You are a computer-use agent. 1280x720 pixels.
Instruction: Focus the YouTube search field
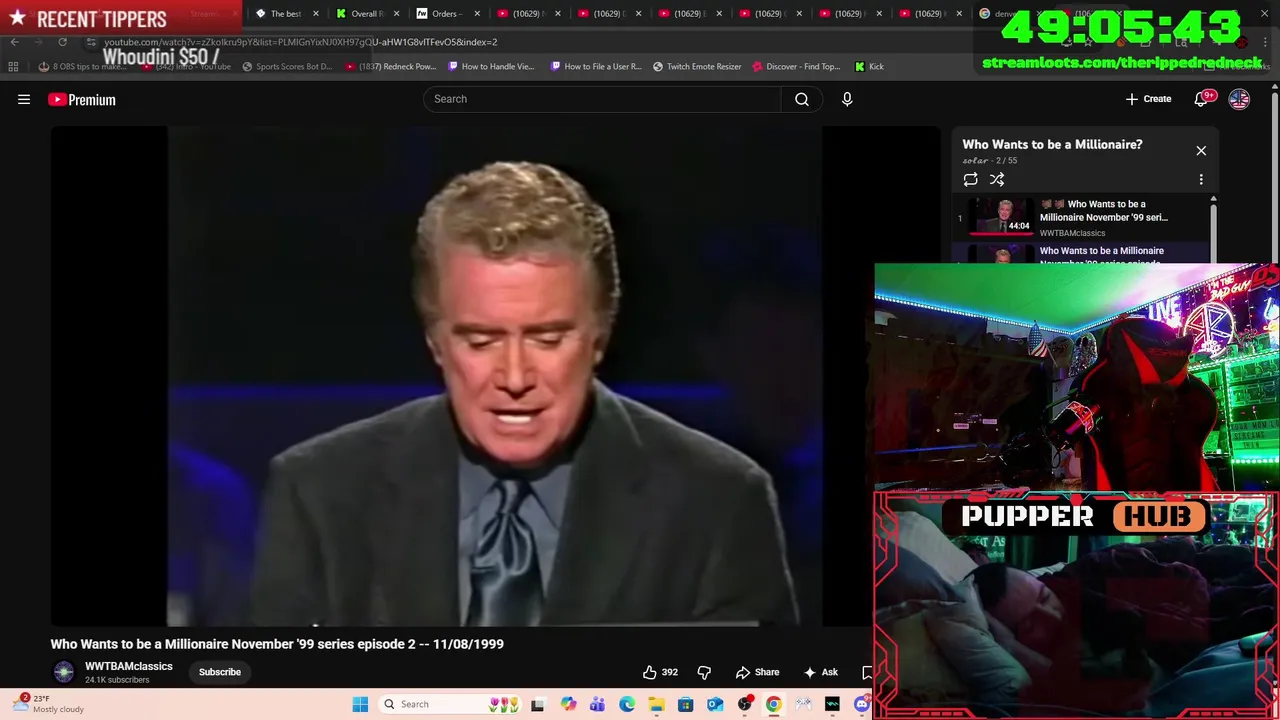pyautogui.click(x=602, y=99)
